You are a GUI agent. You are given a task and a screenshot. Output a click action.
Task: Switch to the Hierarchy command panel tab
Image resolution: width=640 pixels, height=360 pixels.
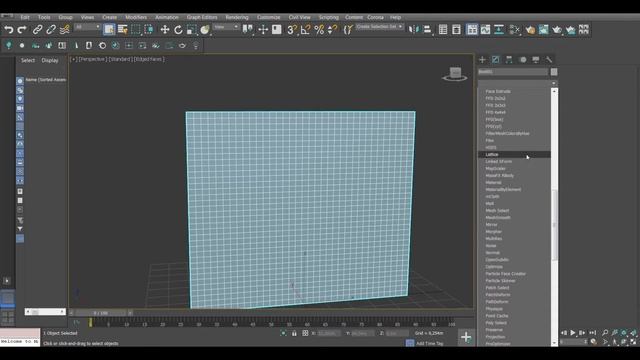tap(509, 60)
